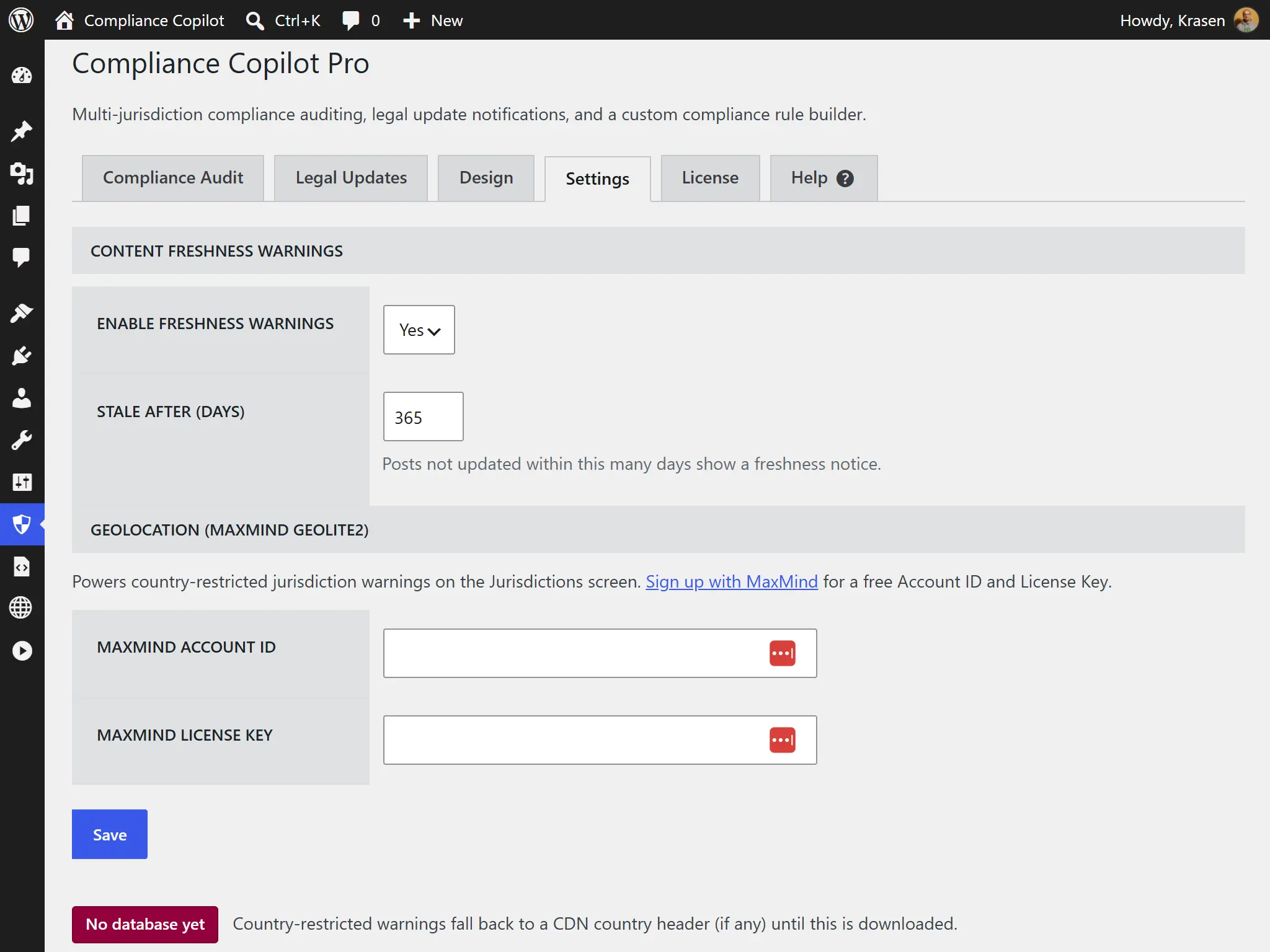Open the Enable Freshness Warnings dropdown
The width and height of the screenshot is (1270, 952).
tap(419, 330)
